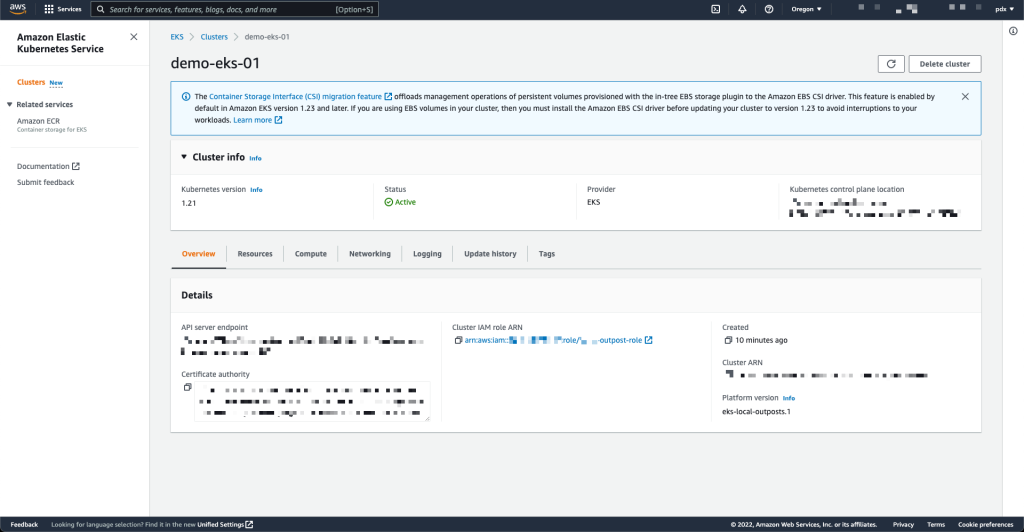
Task: Select the Kubernetes version value 1.21
Action: tap(189, 204)
